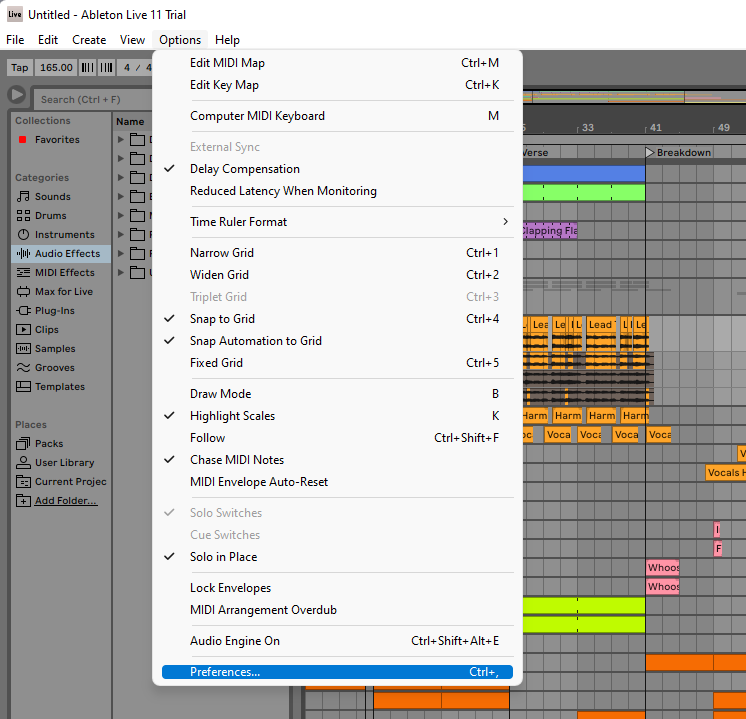
Task: Expand first folder in Name list
Action: (x=121, y=139)
